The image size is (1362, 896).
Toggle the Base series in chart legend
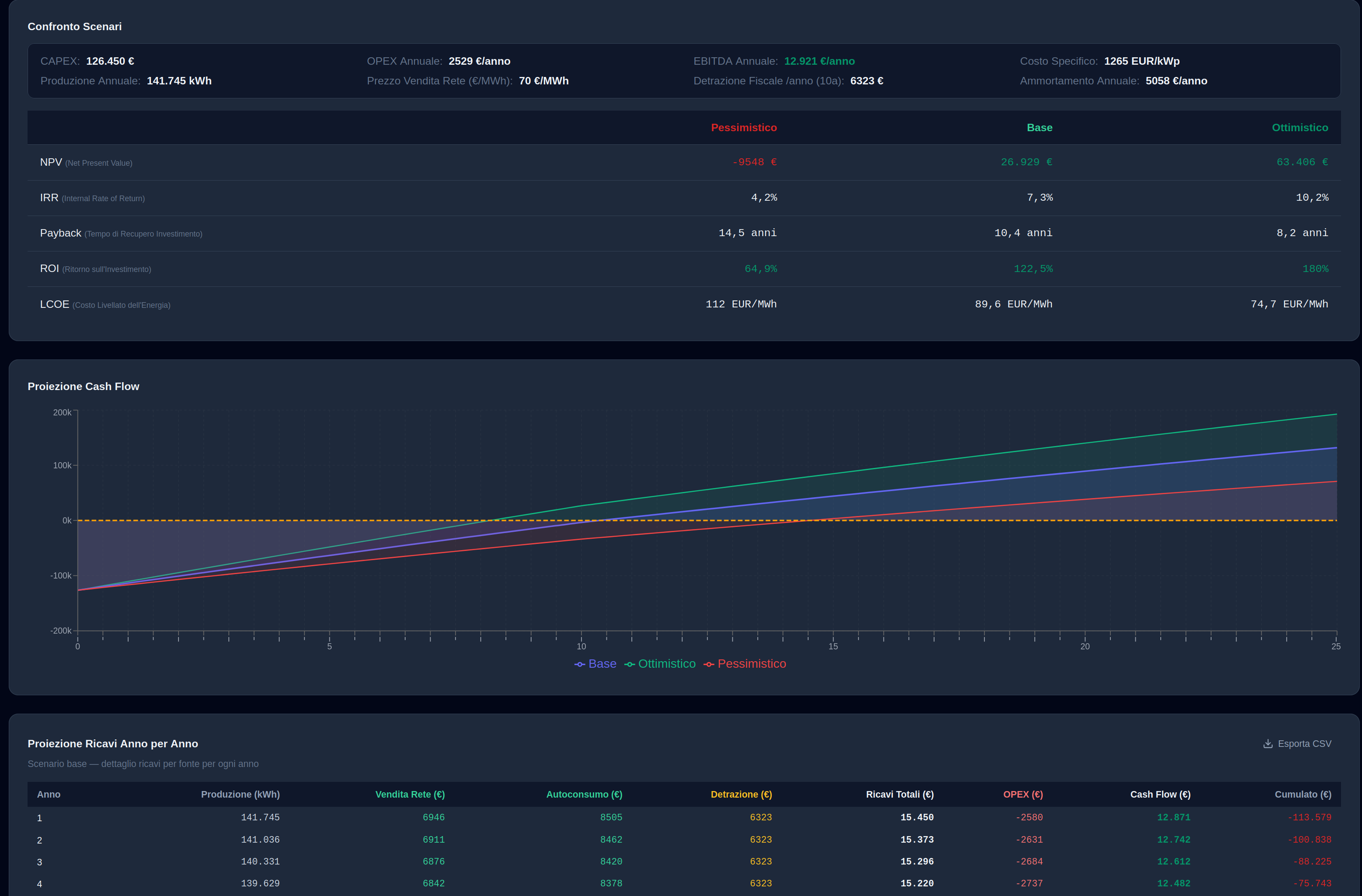point(602,664)
